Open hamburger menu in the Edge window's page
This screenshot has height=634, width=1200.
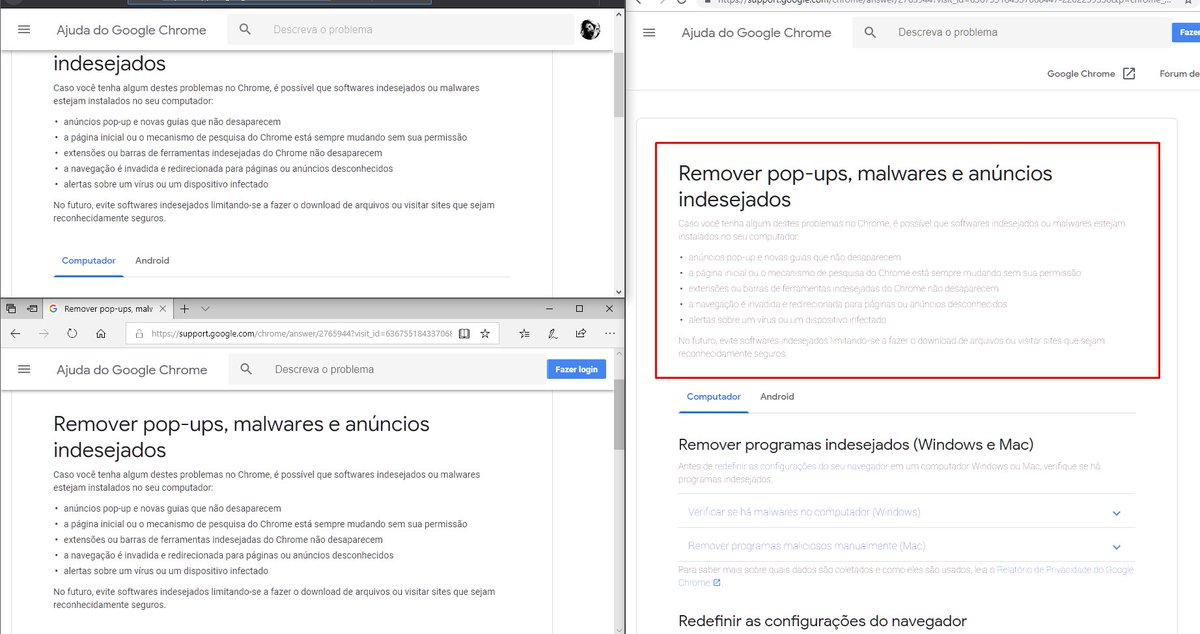(x=24, y=369)
